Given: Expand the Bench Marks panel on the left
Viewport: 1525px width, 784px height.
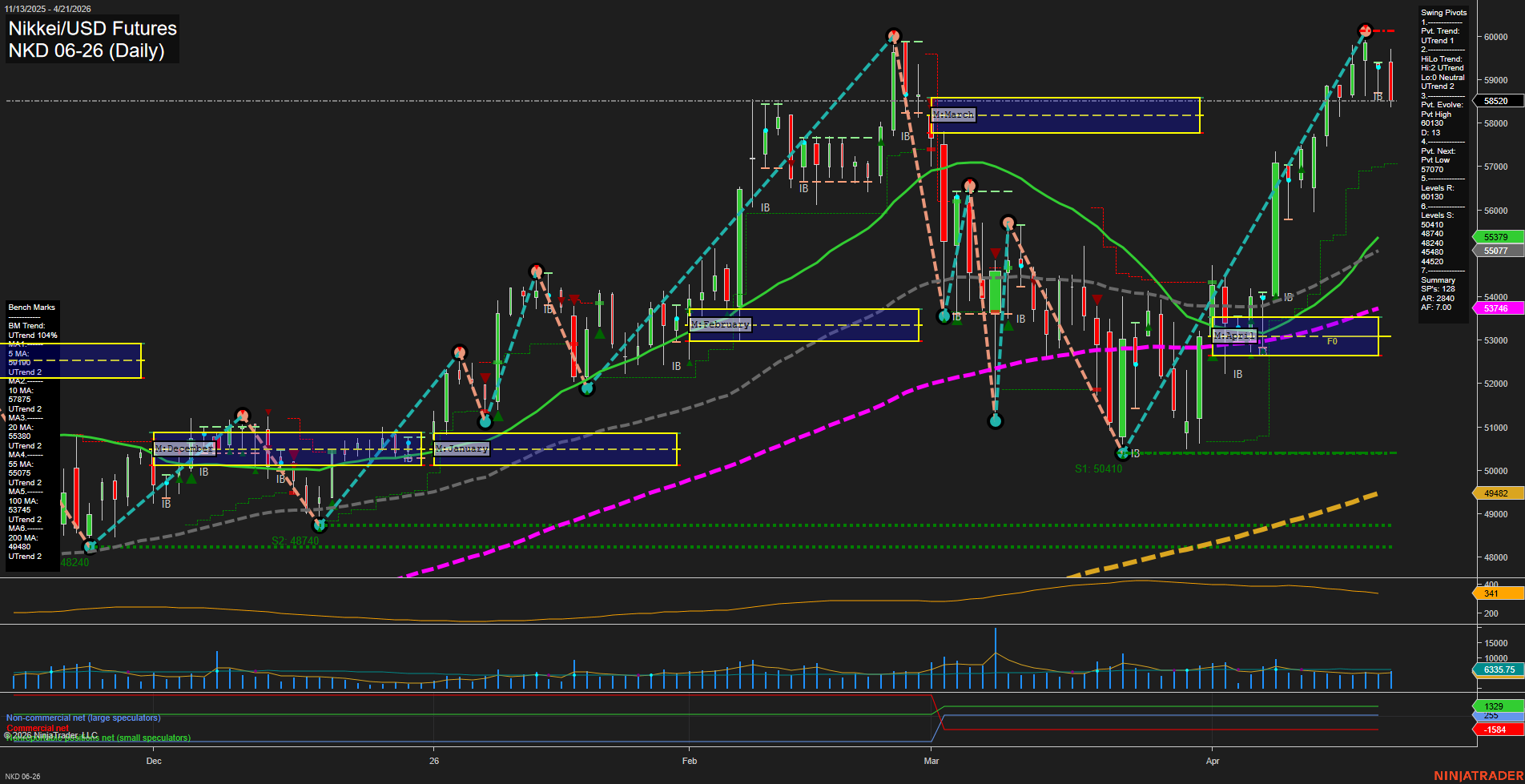Looking at the screenshot, I should tap(31, 307).
